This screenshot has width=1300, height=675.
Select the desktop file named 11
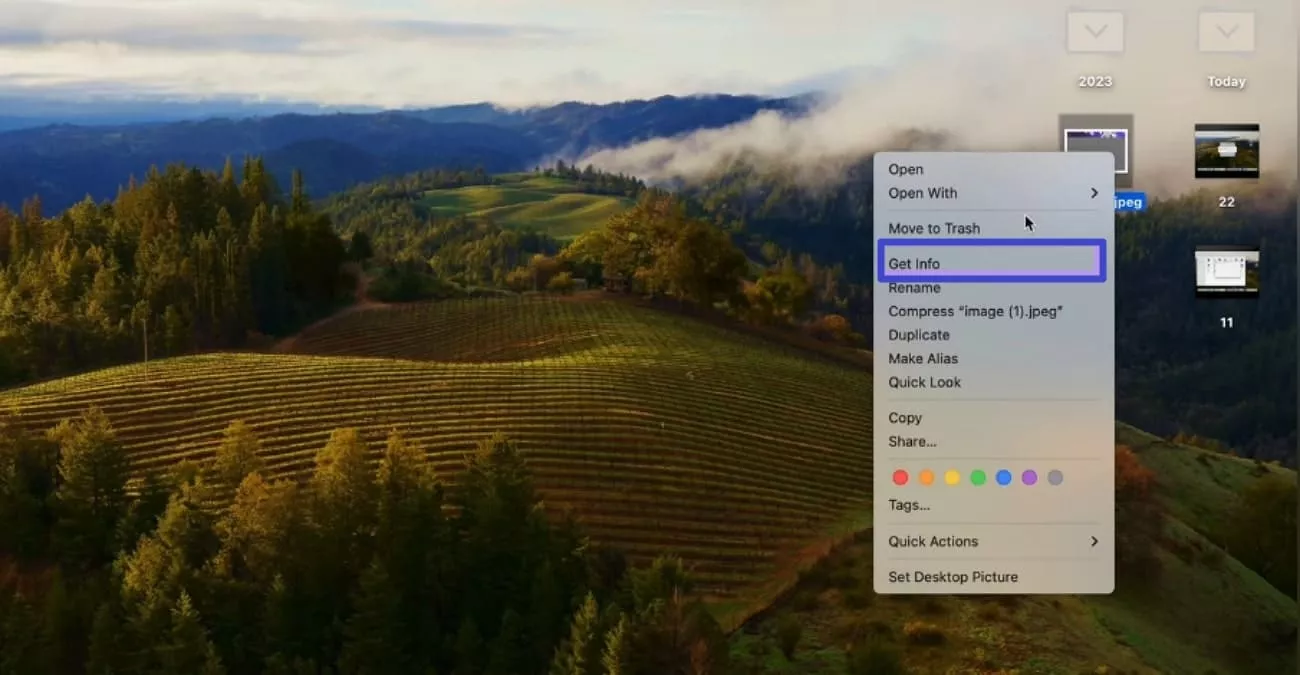[x=1226, y=272]
